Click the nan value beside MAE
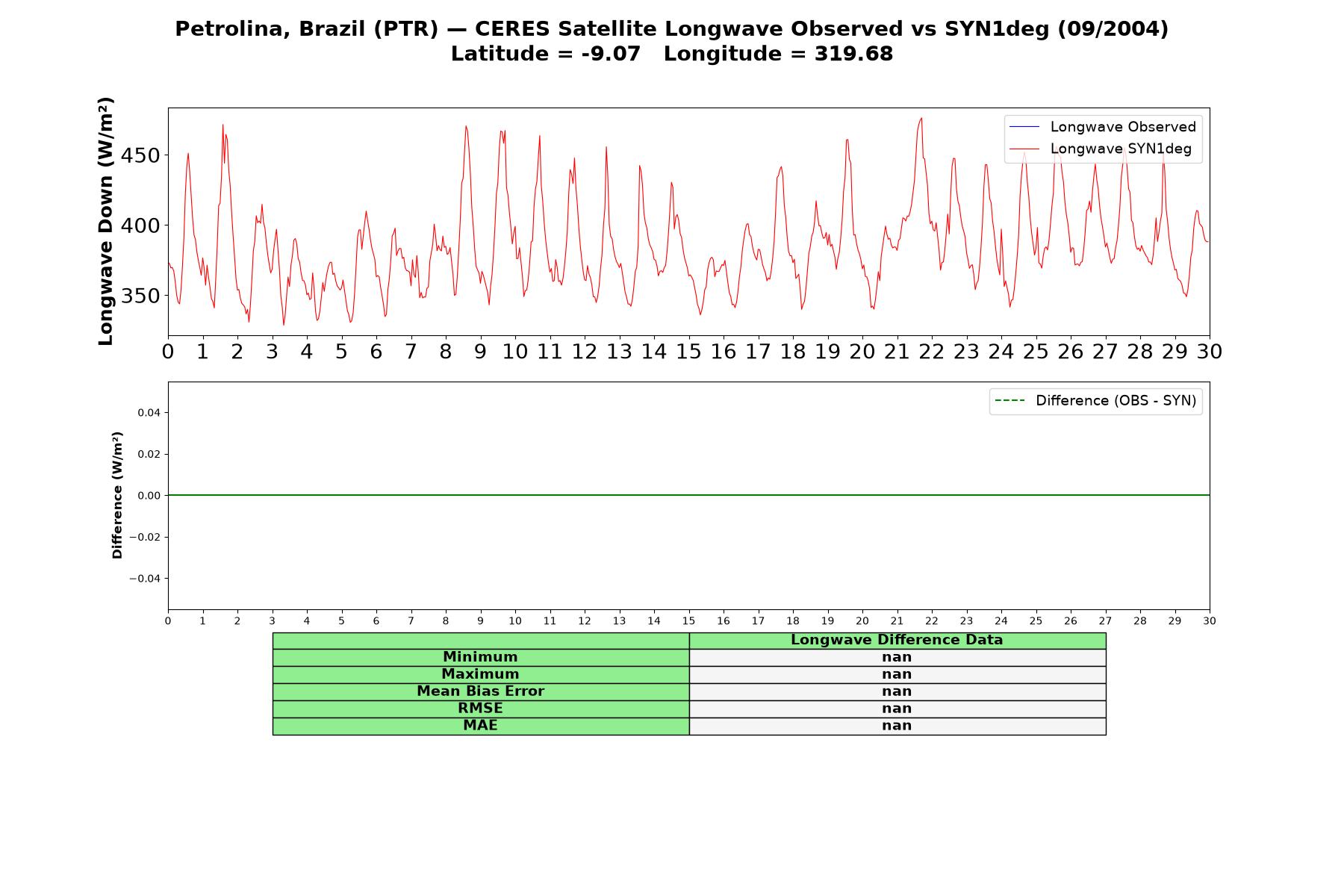The height and width of the screenshot is (896, 1344). 897,726
